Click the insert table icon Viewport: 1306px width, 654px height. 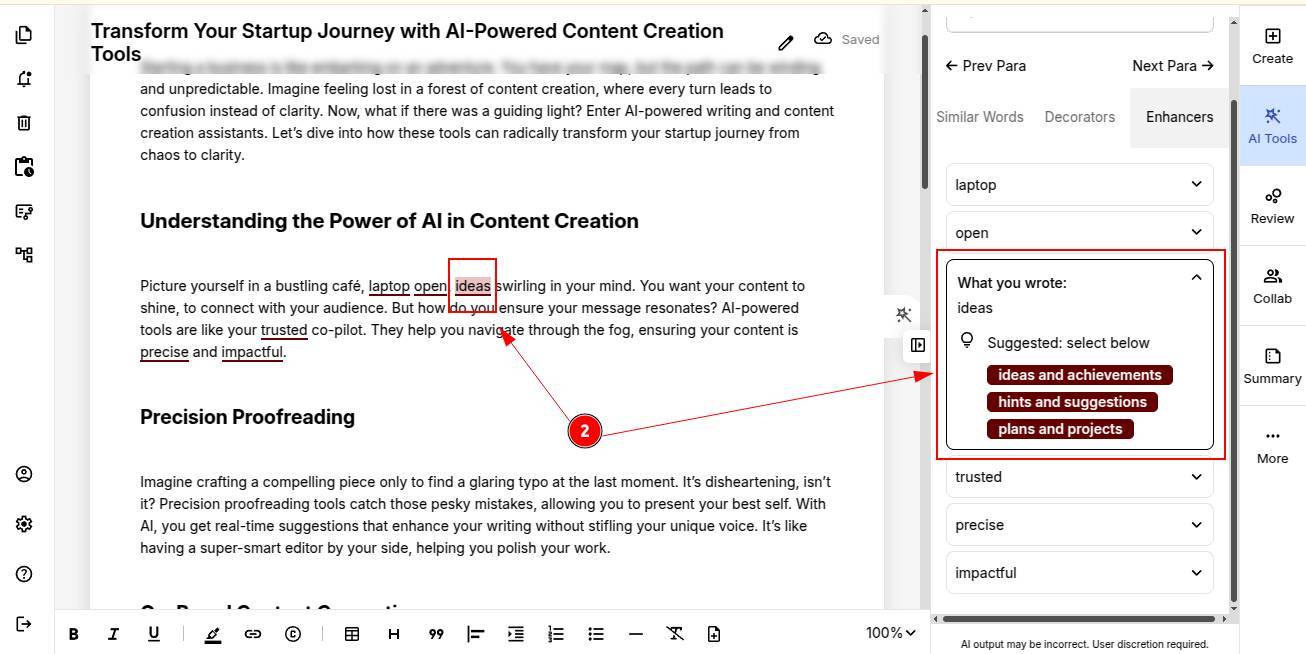click(x=352, y=634)
